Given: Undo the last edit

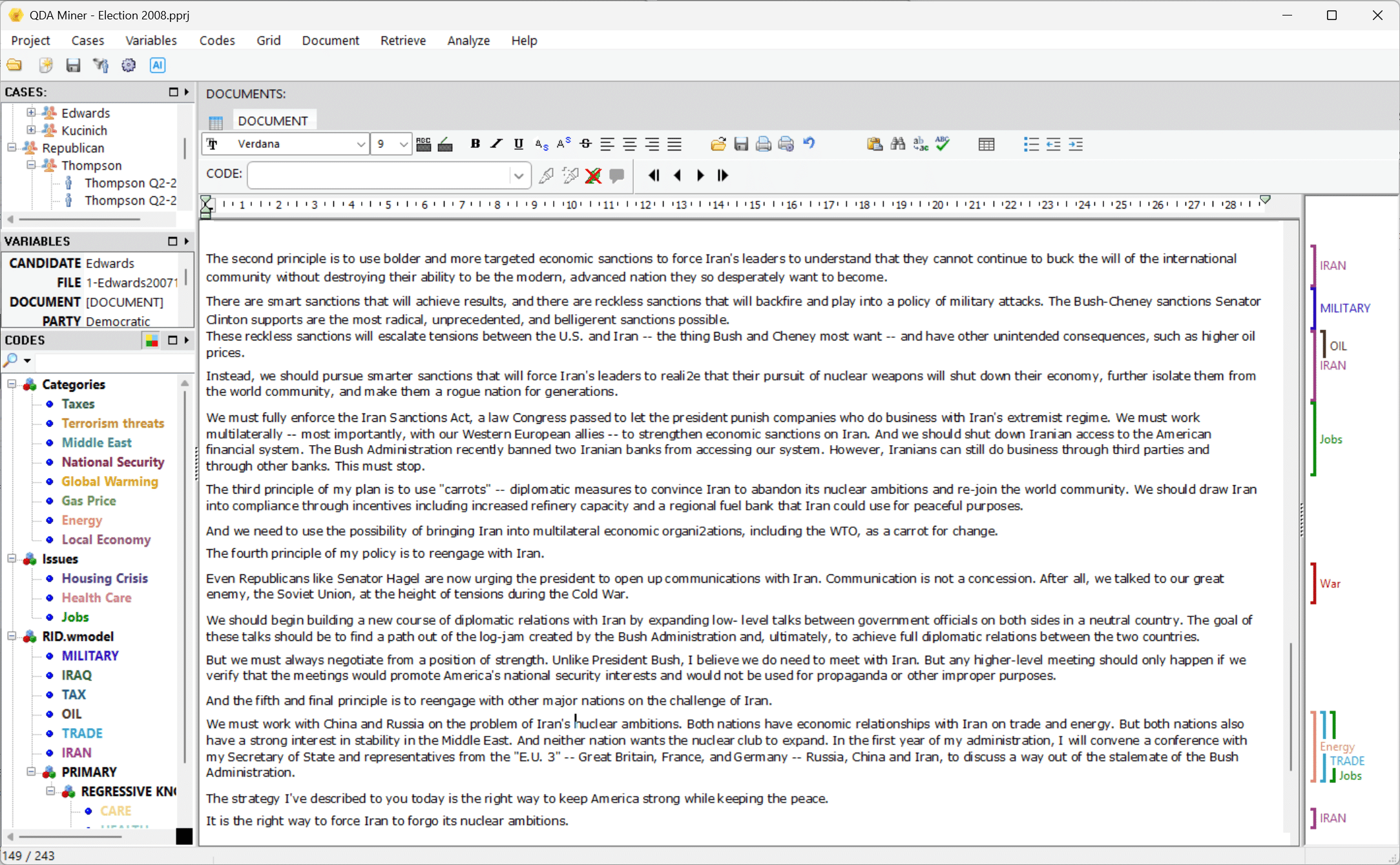Looking at the screenshot, I should [x=809, y=143].
